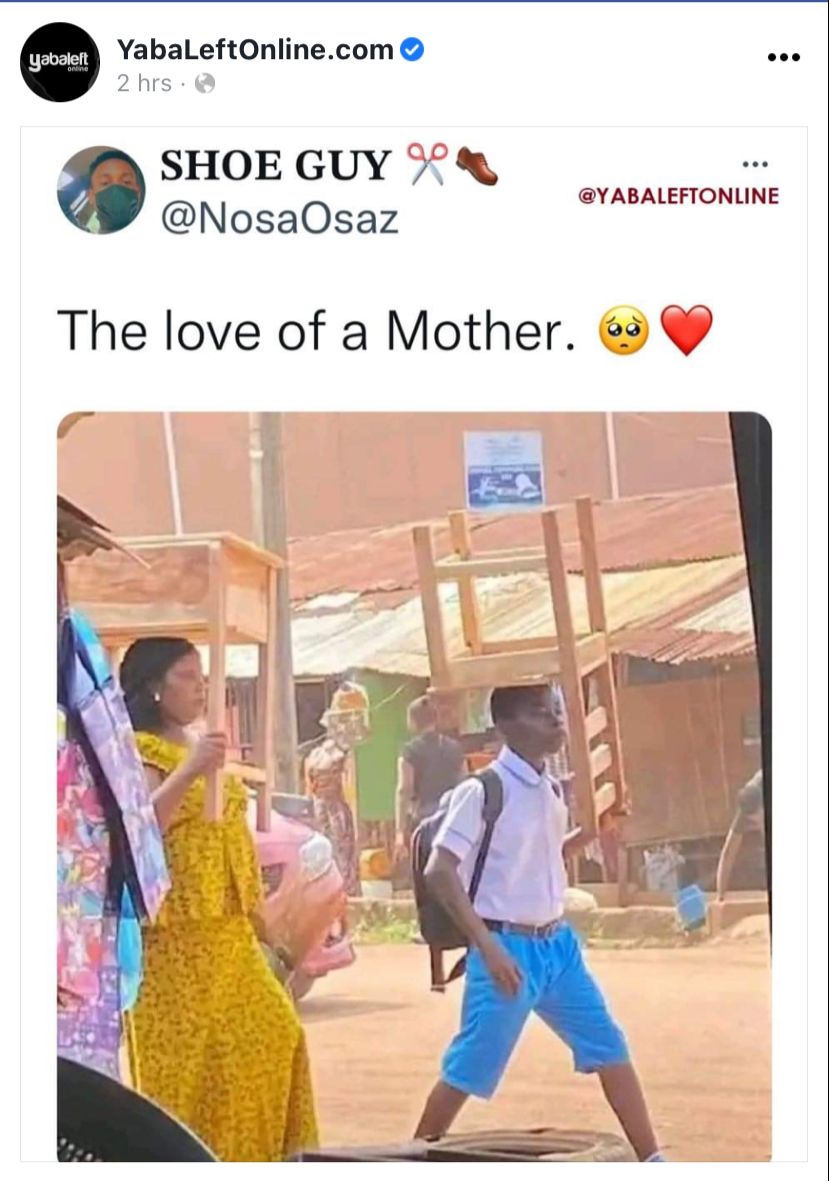Click the SHOE GUY profile avatar
This screenshot has height=1181, width=829.
(102, 190)
